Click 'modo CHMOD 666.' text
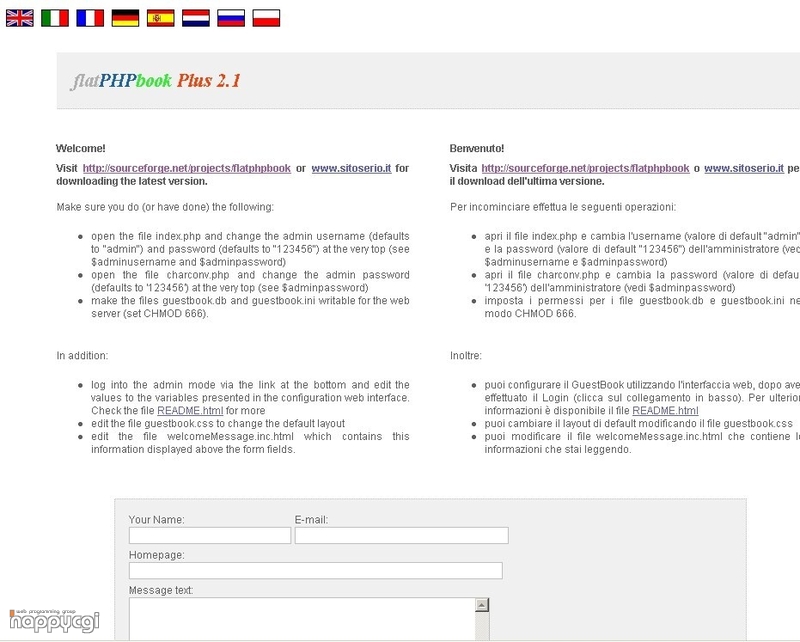800x642 pixels. [x=530, y=314]
